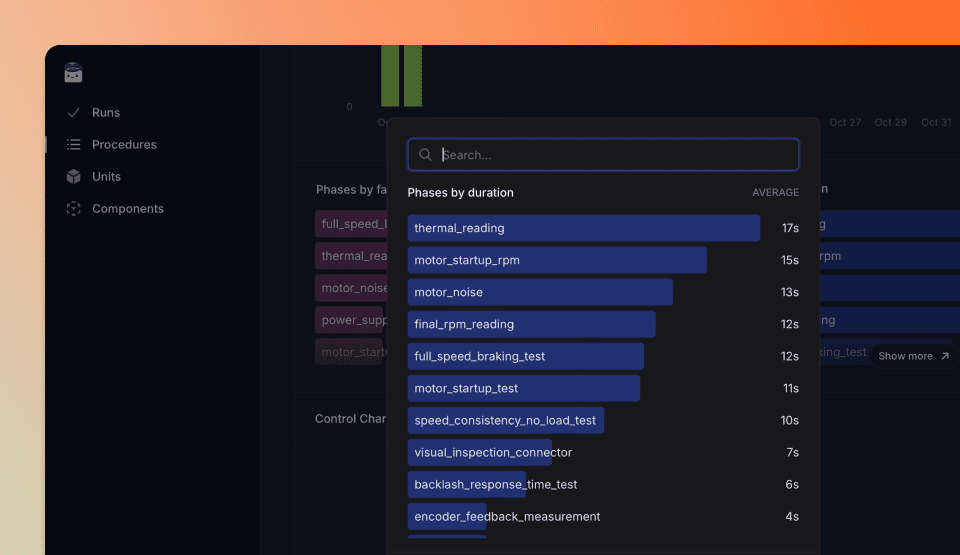The image size is (960, 555).
Task: Click the Show more button
Action: (913, 356)
